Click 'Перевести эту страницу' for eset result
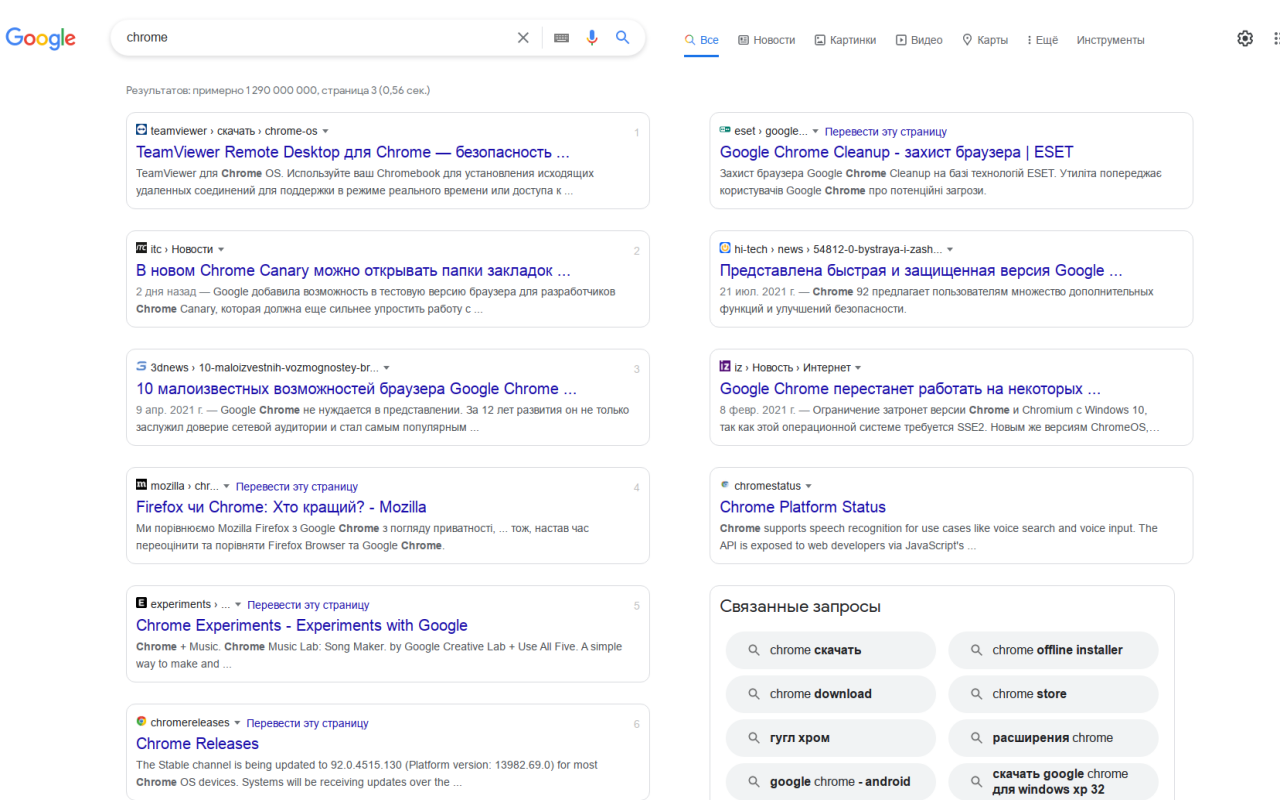The height and width of the screenshot is (800, 1280). tap(886, 131)
